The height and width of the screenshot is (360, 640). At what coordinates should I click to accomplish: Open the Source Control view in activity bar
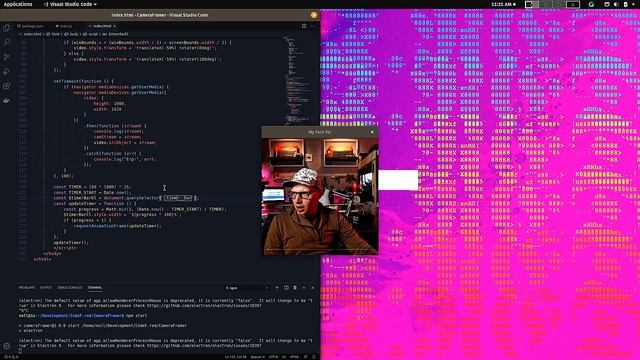(x=7, y=57)
